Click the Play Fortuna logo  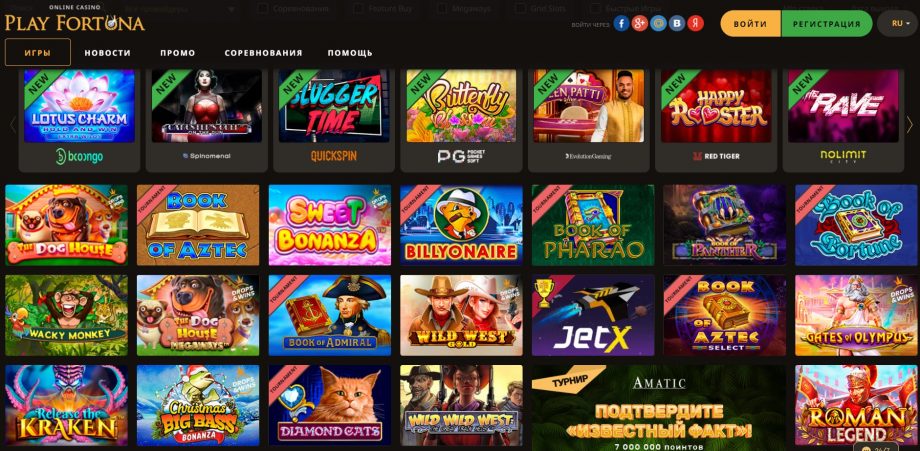75,20
